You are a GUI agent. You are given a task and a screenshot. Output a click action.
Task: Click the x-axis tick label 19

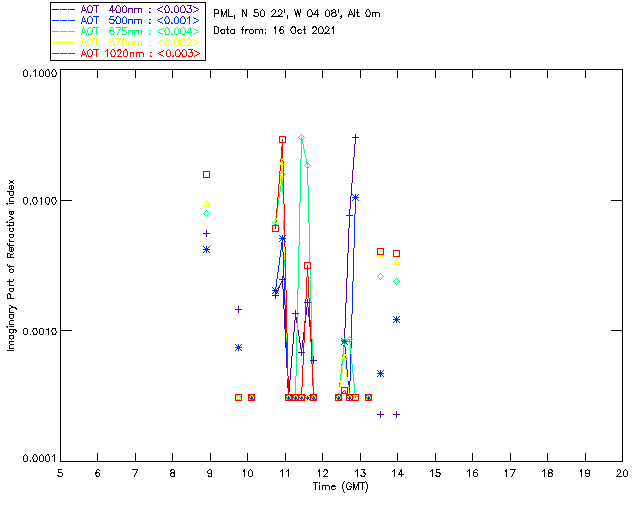point(585,473)
